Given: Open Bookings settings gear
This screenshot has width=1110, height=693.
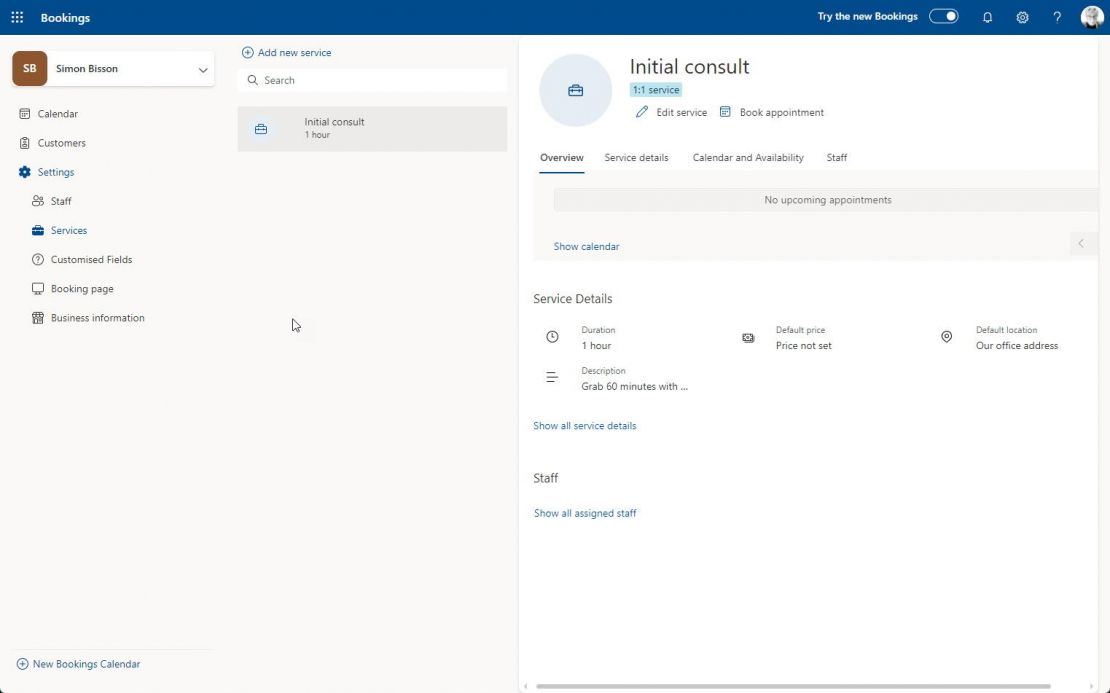Looking at the screenshot, I should (1022, 17).
